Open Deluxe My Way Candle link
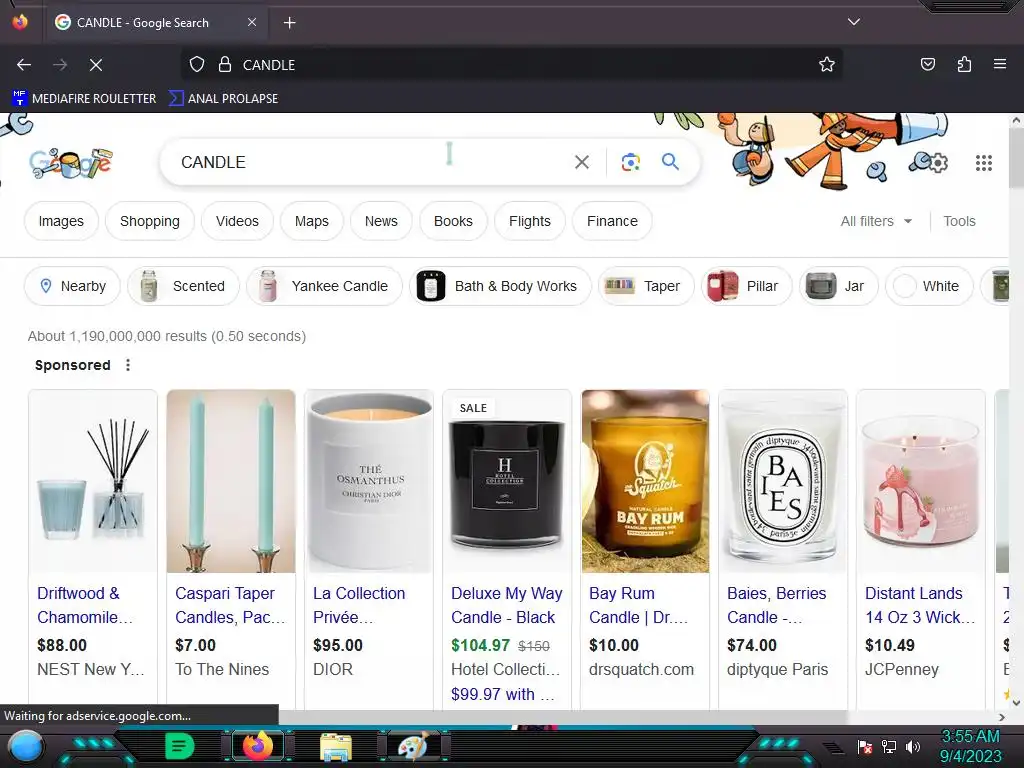This screenshot has height=768, width=1024. click(507, 605)
